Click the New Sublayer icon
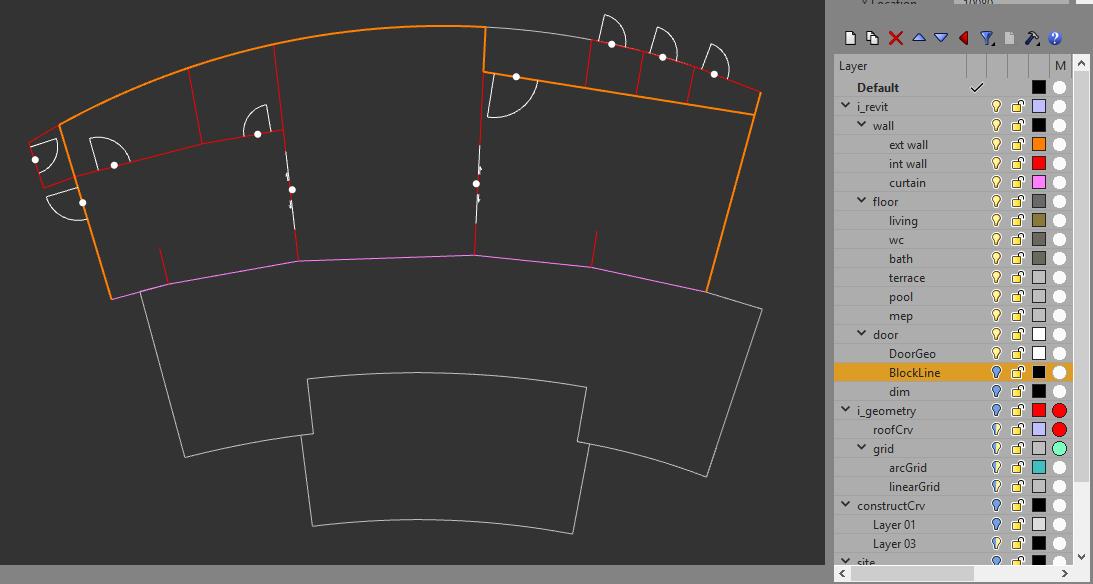Screen dimensions: 1093x584 pyautogui.click(x=872, y=38)
